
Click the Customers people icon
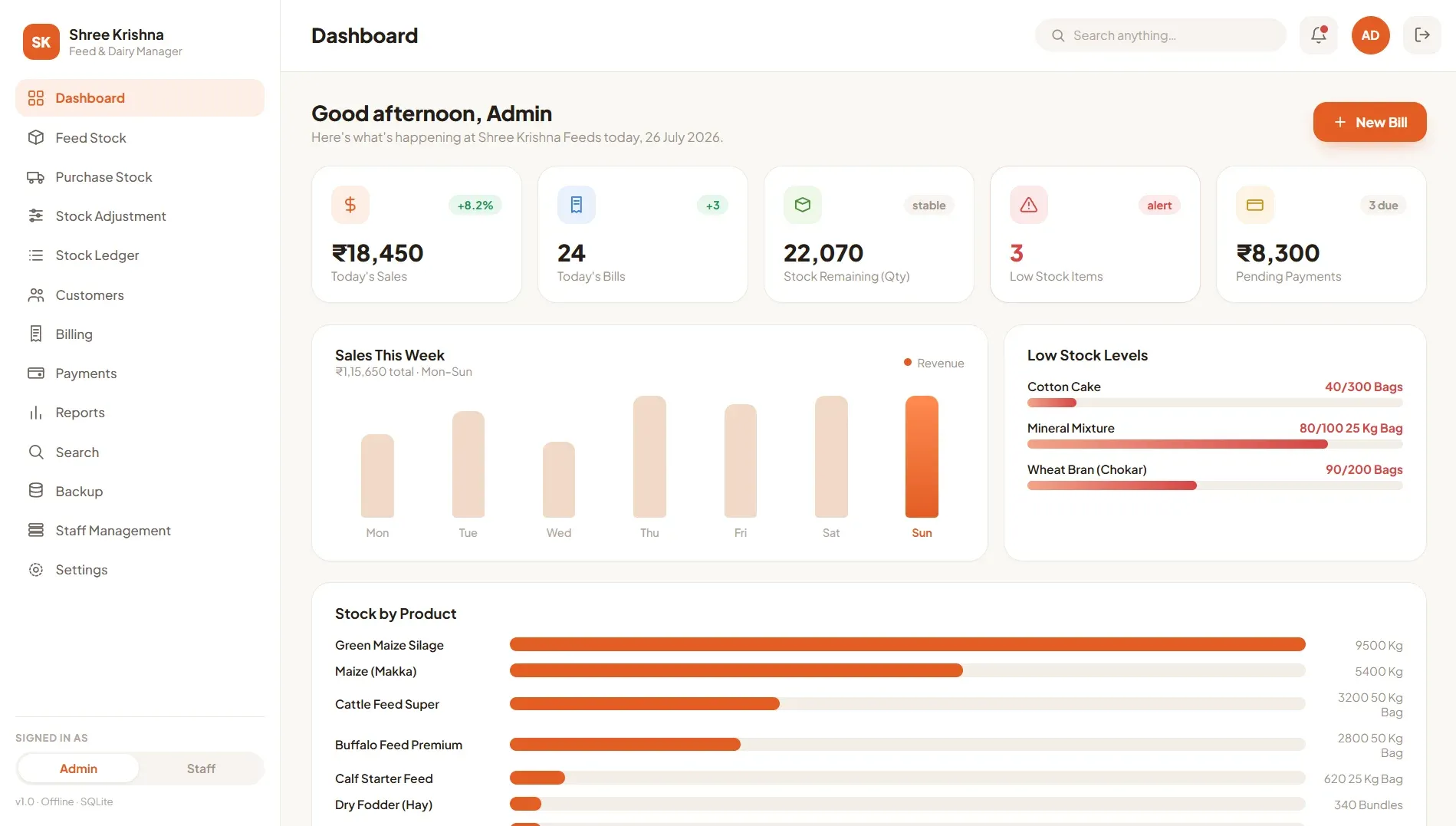(36, 295)
